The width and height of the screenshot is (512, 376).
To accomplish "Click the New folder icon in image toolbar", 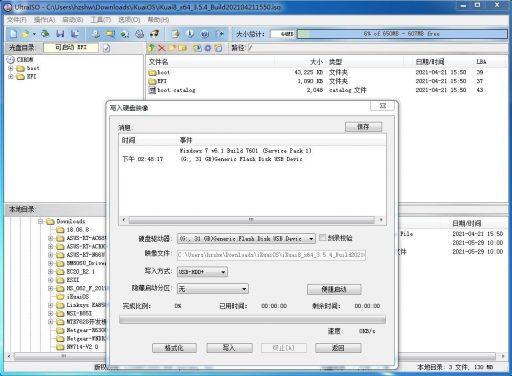I will 172,48.
